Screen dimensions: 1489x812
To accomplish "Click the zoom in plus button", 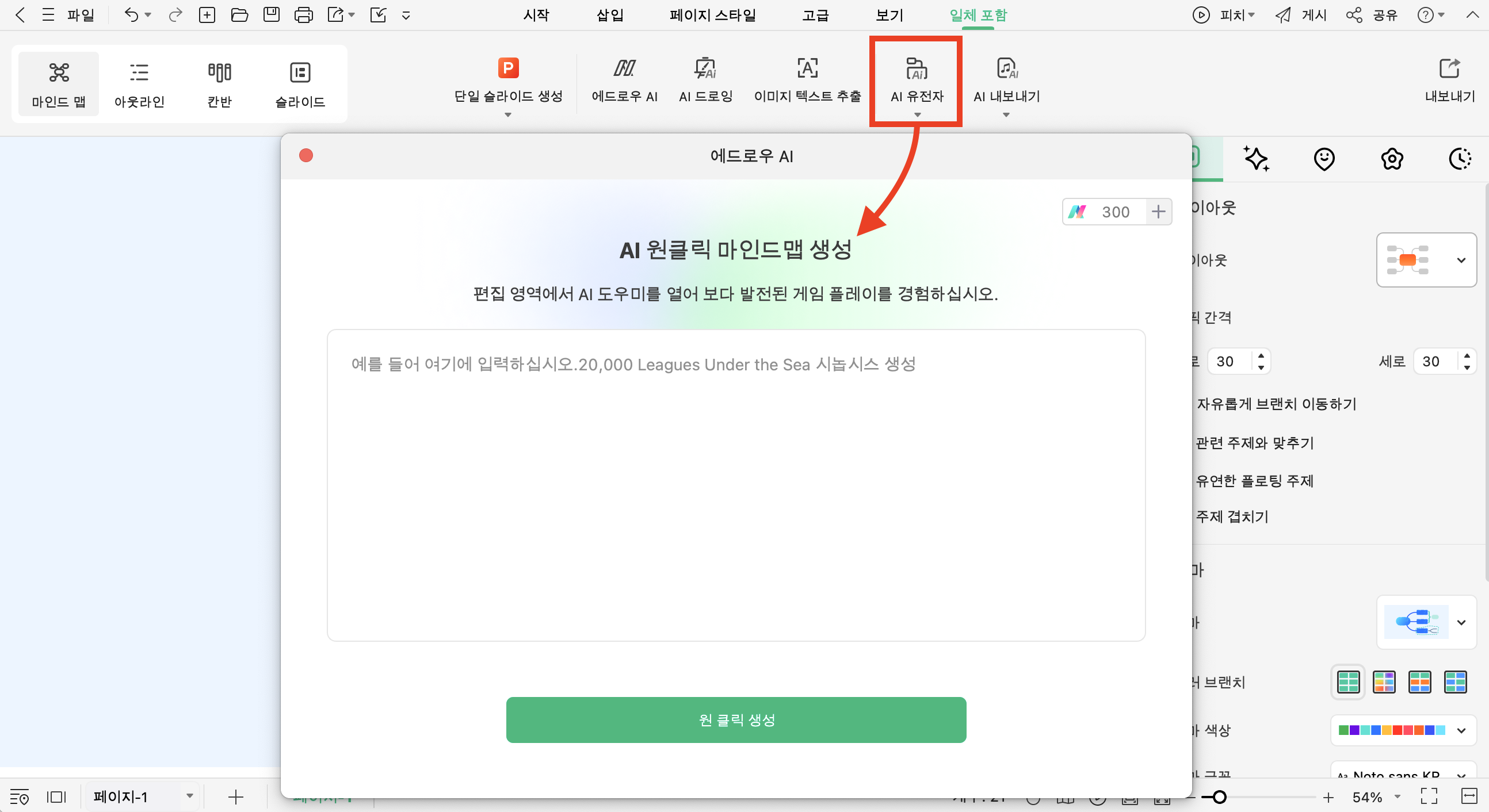I will coord(1328,797).
